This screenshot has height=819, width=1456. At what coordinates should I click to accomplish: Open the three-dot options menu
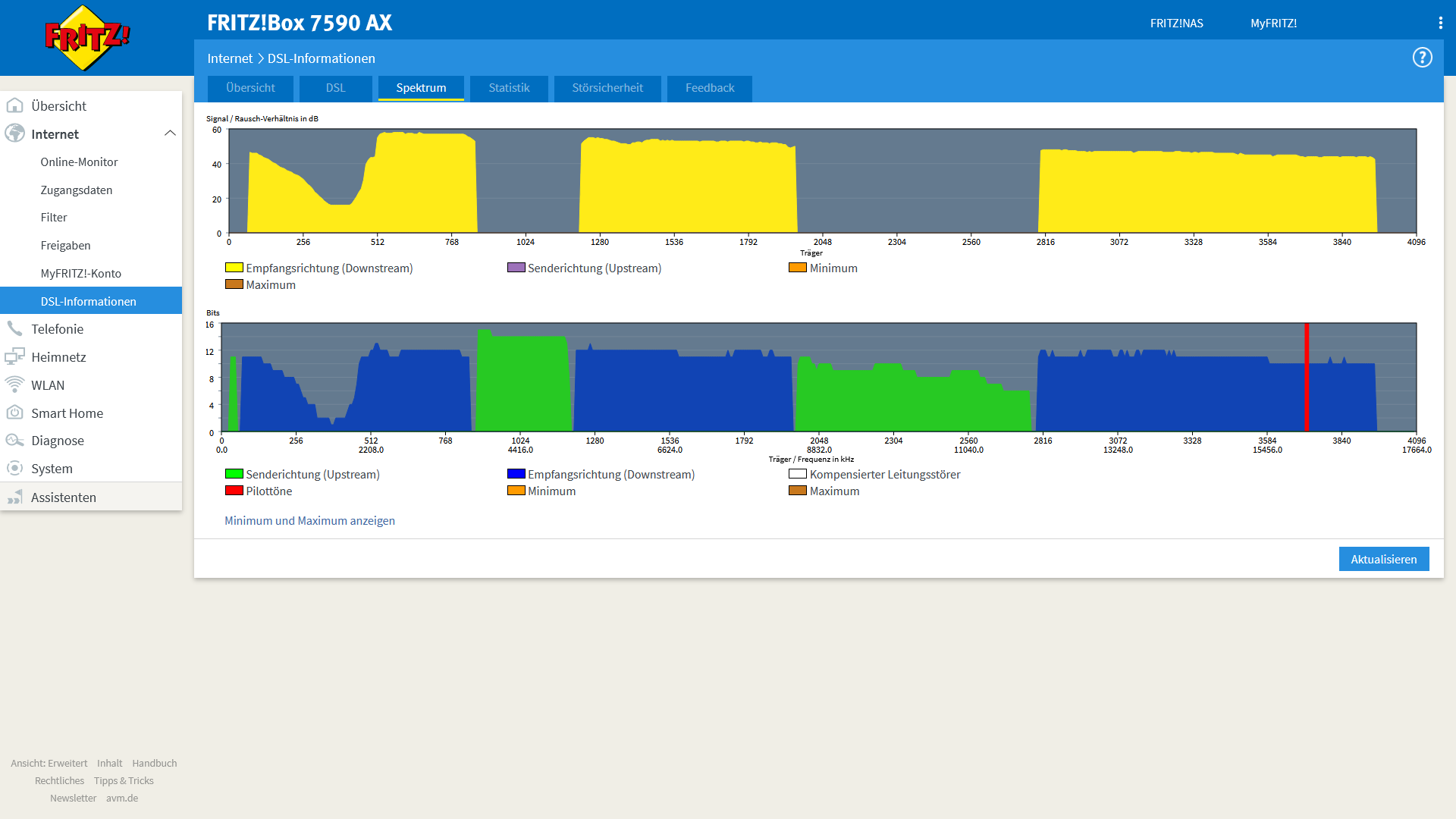(1440, 23)
